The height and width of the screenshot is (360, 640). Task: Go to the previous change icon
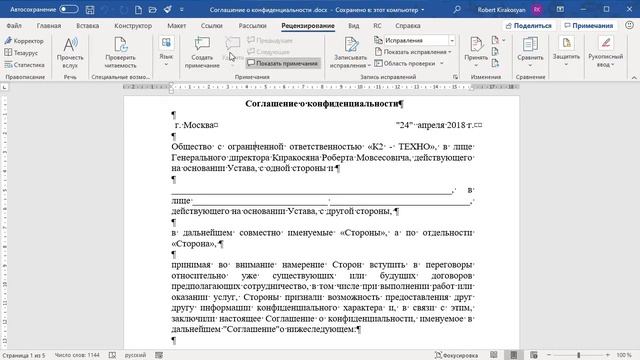[495, 52]
